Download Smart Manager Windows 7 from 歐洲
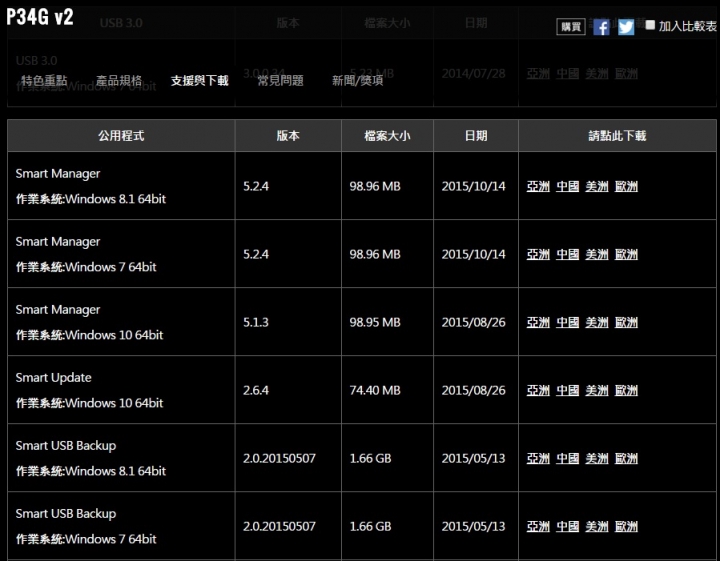 [626, 254]
